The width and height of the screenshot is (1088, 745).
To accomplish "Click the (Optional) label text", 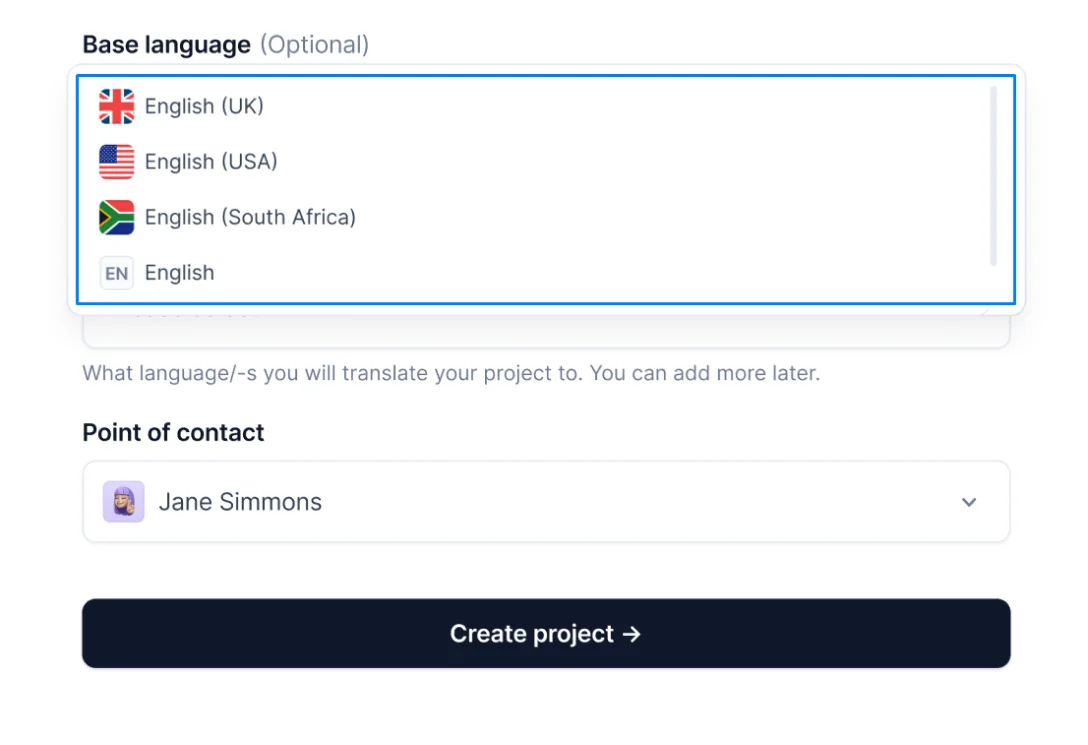I will point(316,44).
